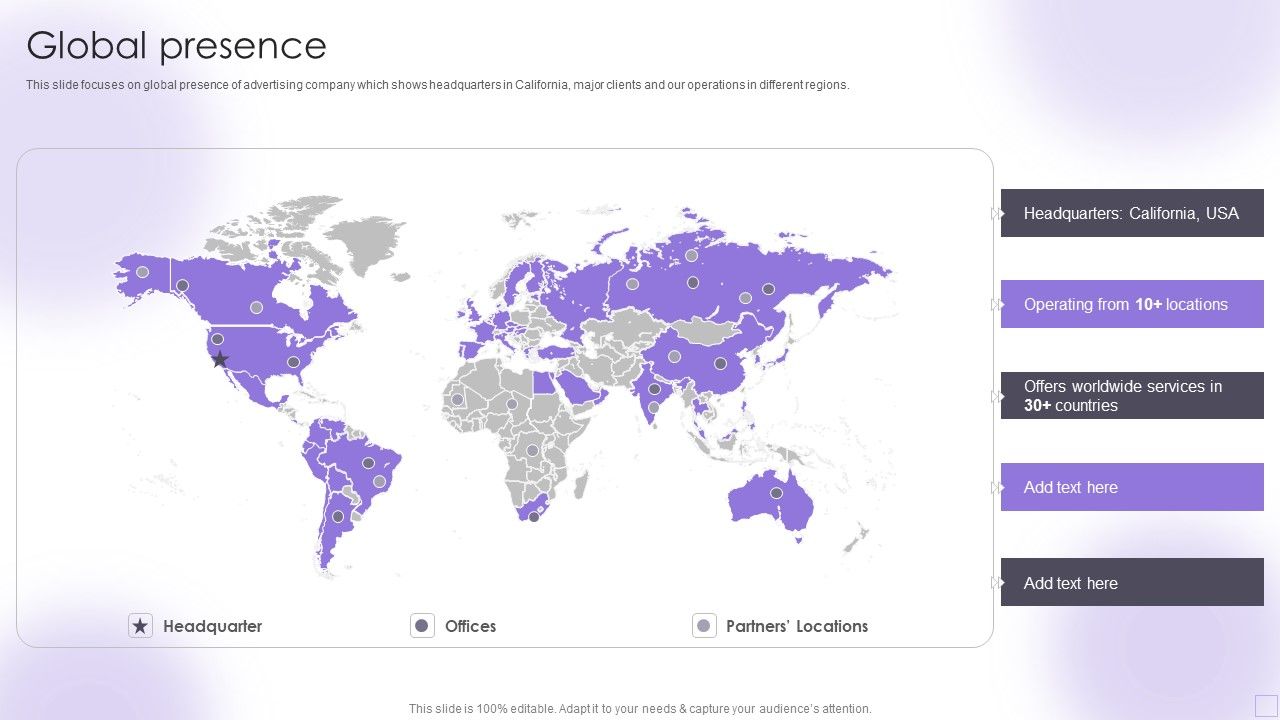Viewport: 1280px width, 720px height.
Task: Select the "Partners' Locations" legend label
Action: 797,626
